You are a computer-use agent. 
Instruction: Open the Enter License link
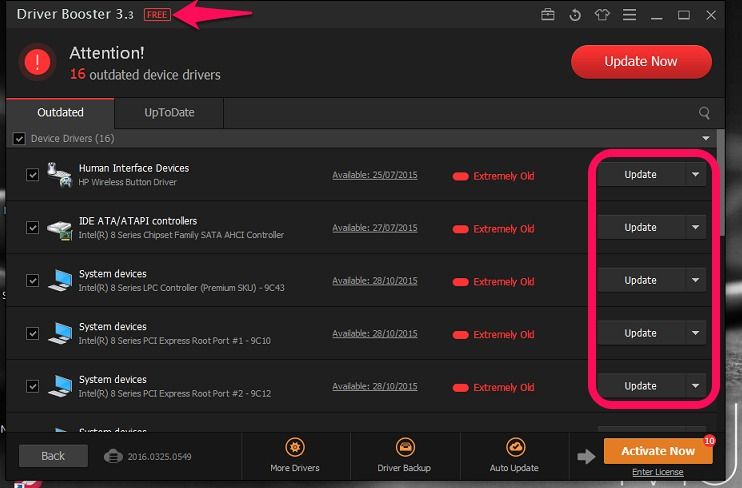click(658, 472)
